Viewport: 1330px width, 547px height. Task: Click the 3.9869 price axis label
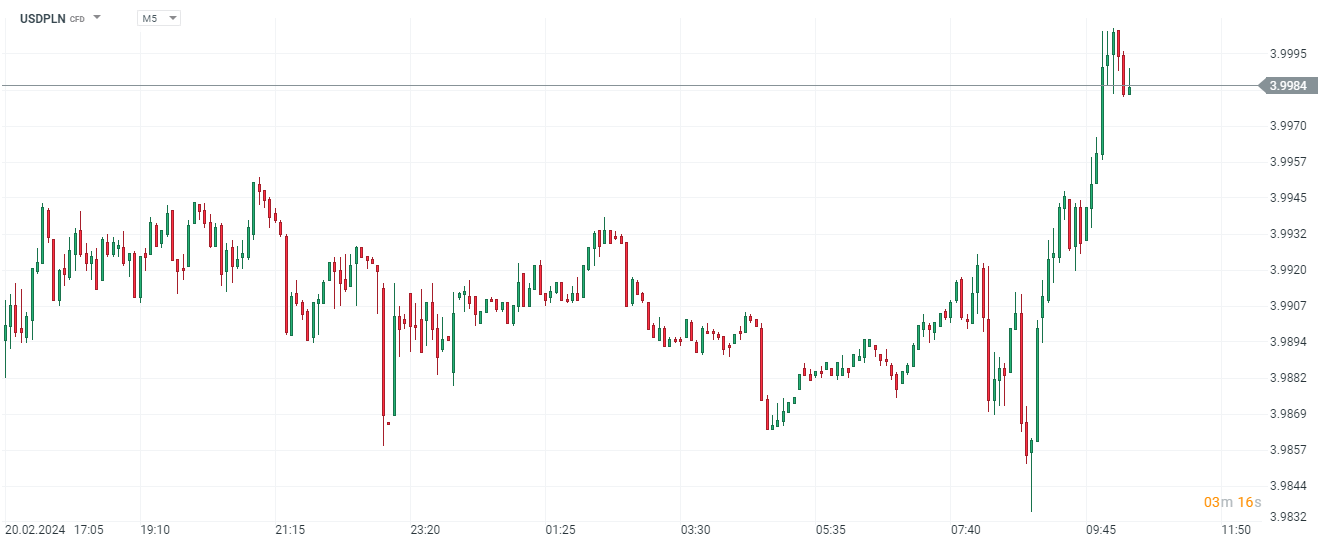tap(1288, 414)
